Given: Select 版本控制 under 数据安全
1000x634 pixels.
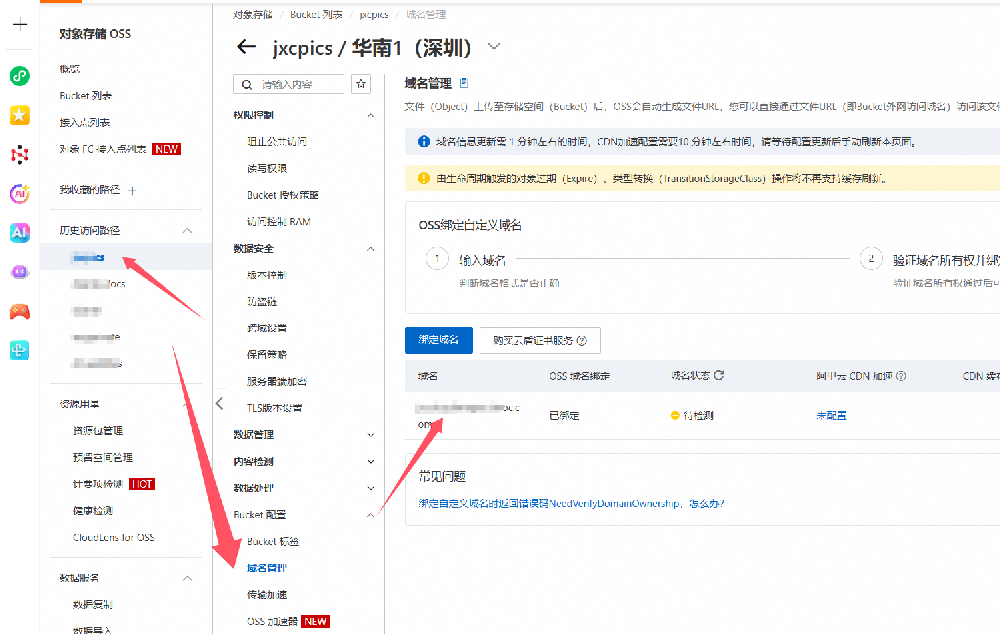Looking at the screenshot, I should coord(267,275).
